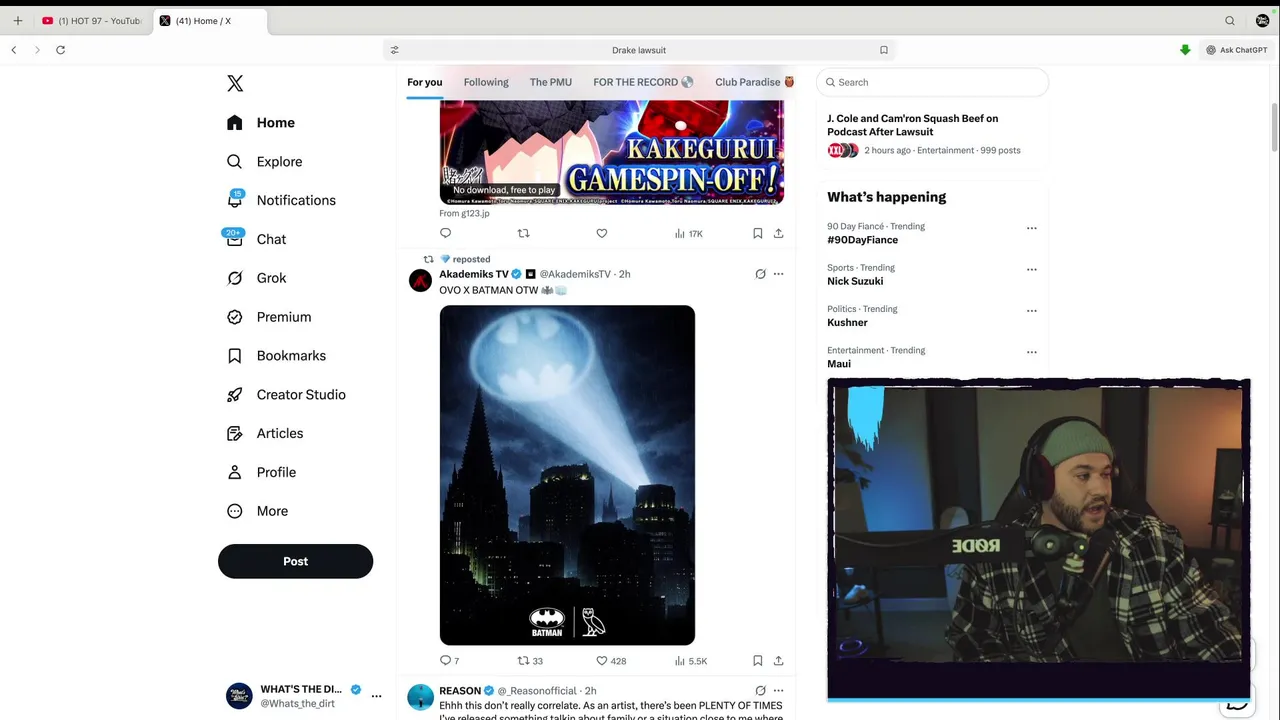Open the Explore page
The image size is (1280, 720).
[x=265, y=162]
